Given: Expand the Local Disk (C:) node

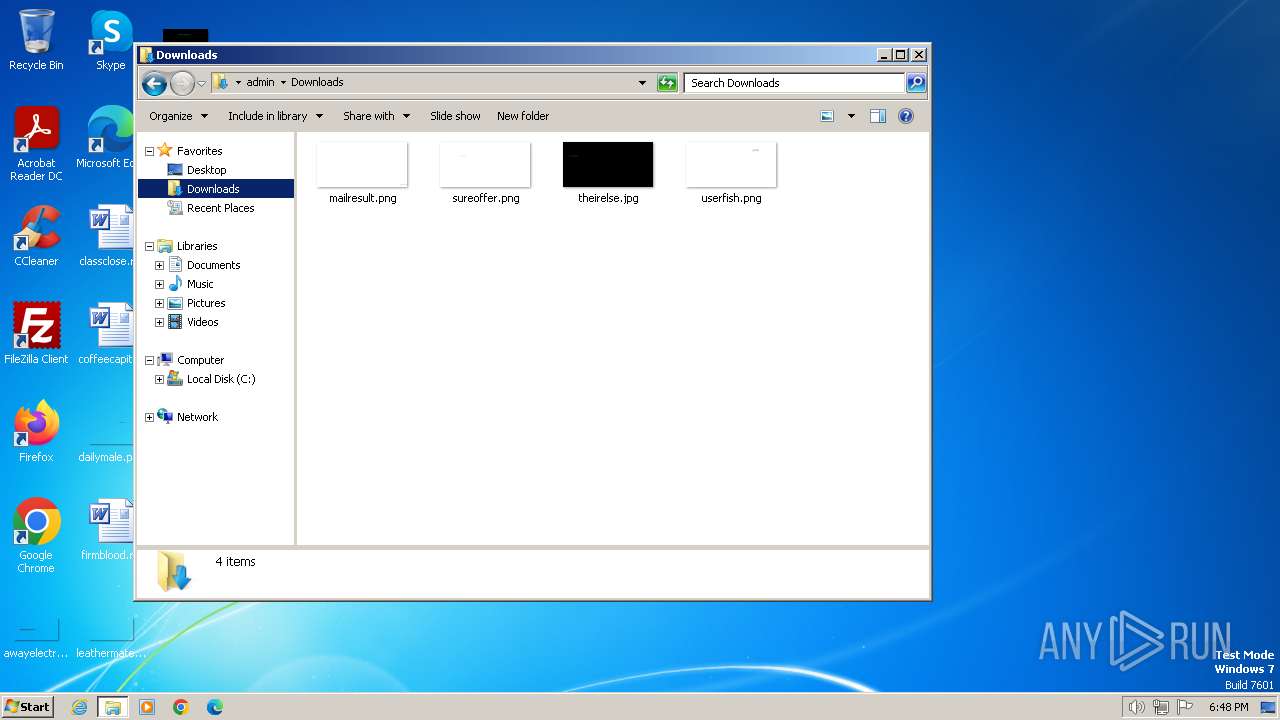Looking at the screenshot, I should pyautogui.click(x=159, y=379).
